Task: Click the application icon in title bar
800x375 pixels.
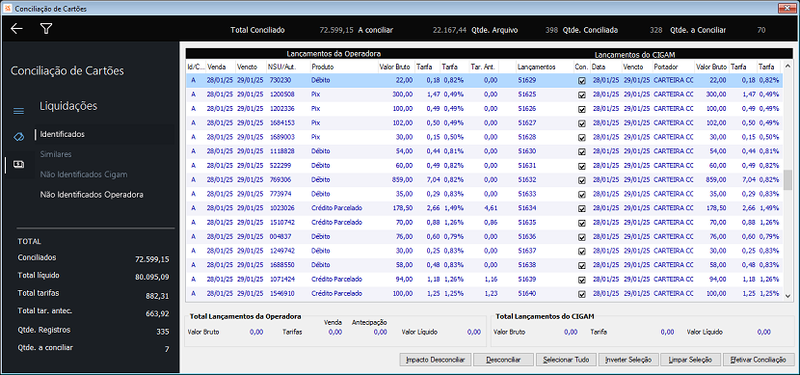Action: [7, 9]
